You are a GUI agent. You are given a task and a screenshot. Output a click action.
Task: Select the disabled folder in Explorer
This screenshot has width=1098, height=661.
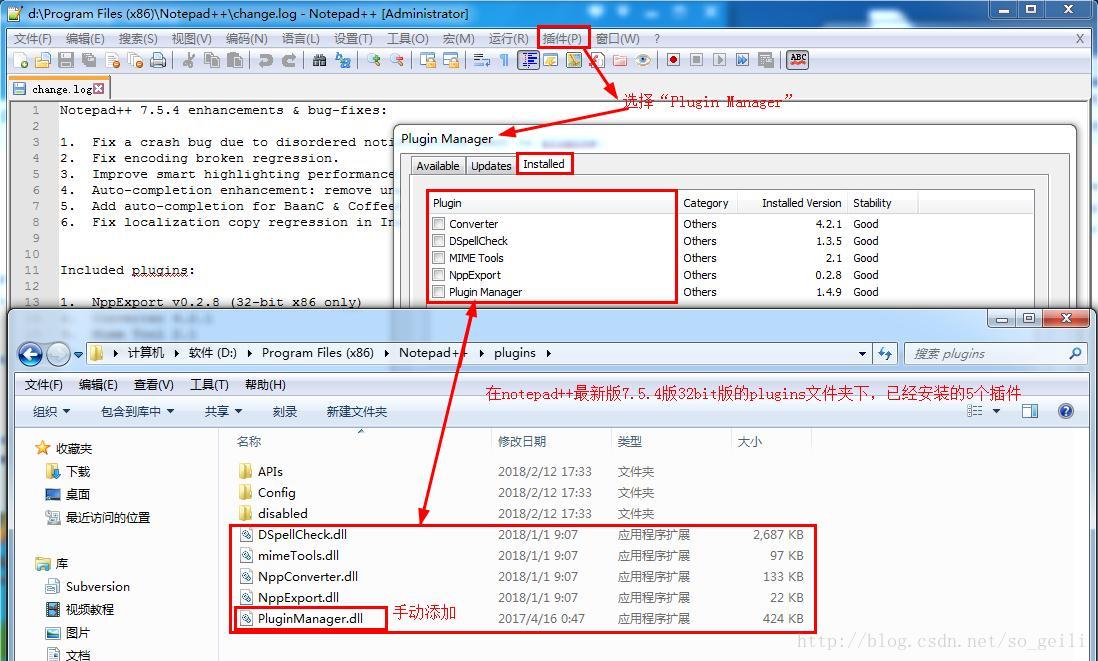(x=282, y=513)
